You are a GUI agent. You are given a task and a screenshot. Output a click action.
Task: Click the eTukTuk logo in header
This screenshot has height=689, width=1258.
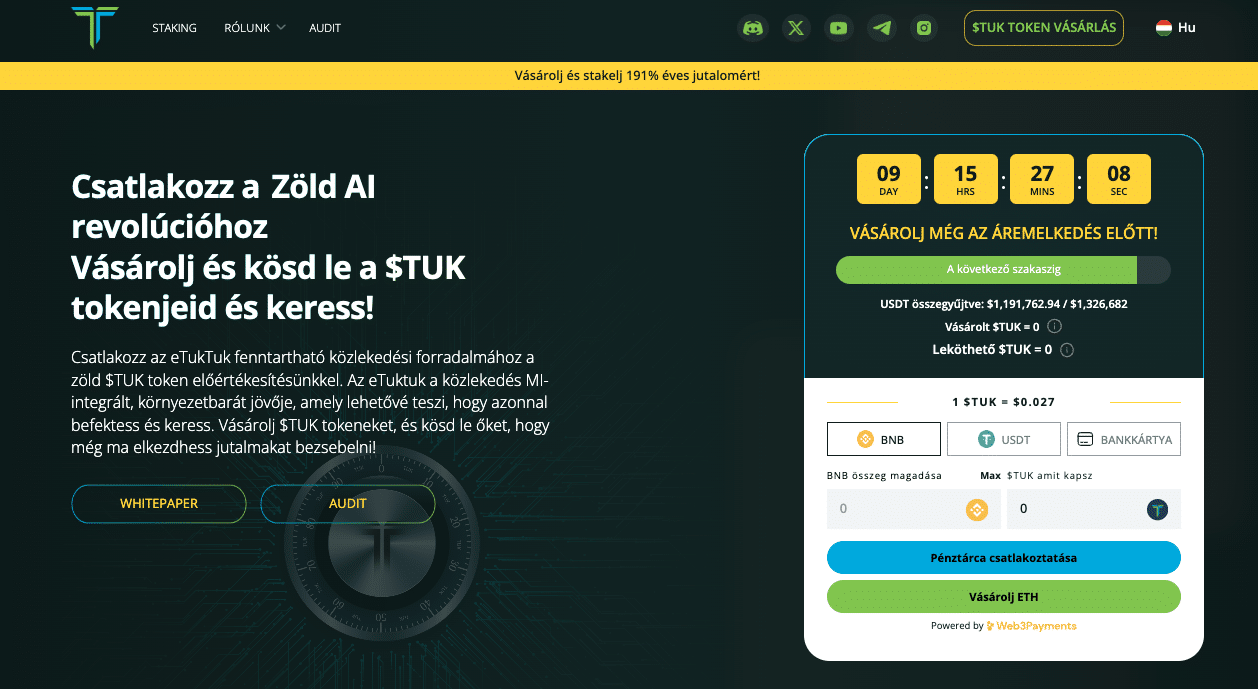[95, 28]
